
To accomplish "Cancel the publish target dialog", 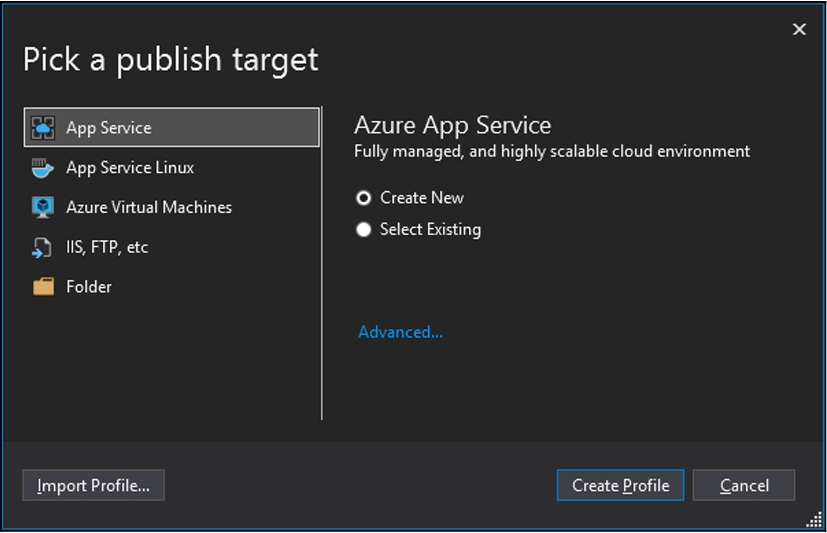I will (744, 485).
